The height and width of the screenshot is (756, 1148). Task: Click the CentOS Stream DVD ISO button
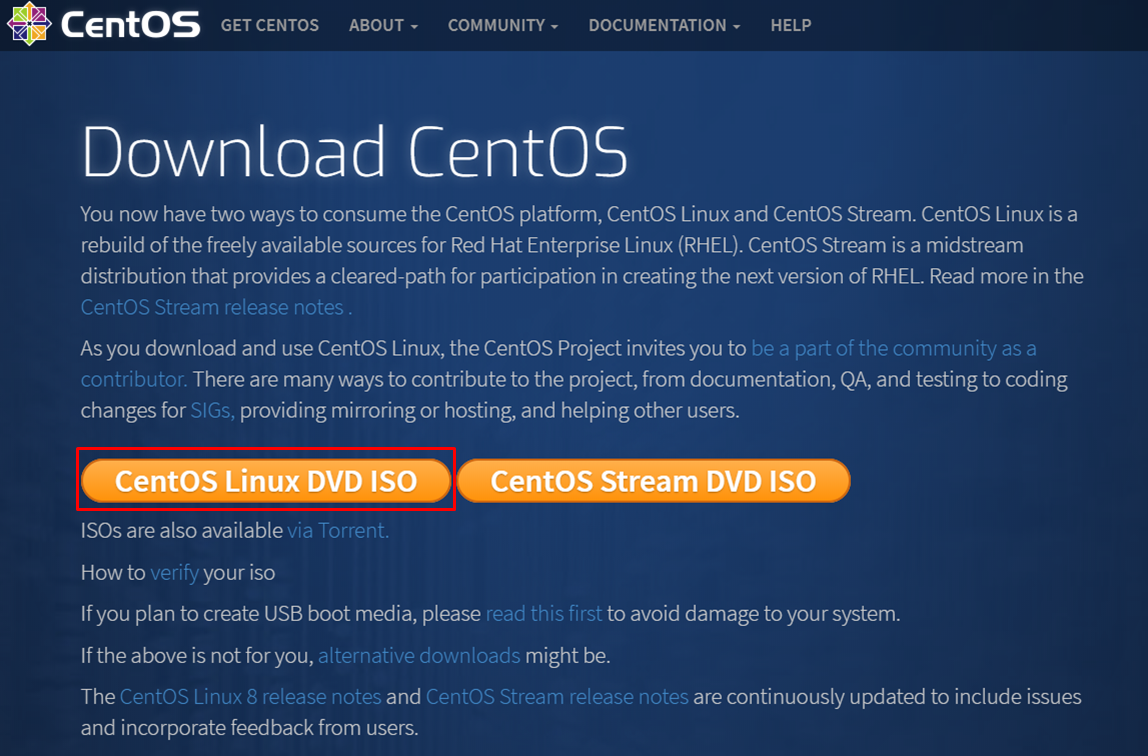[x=653, y=481]
